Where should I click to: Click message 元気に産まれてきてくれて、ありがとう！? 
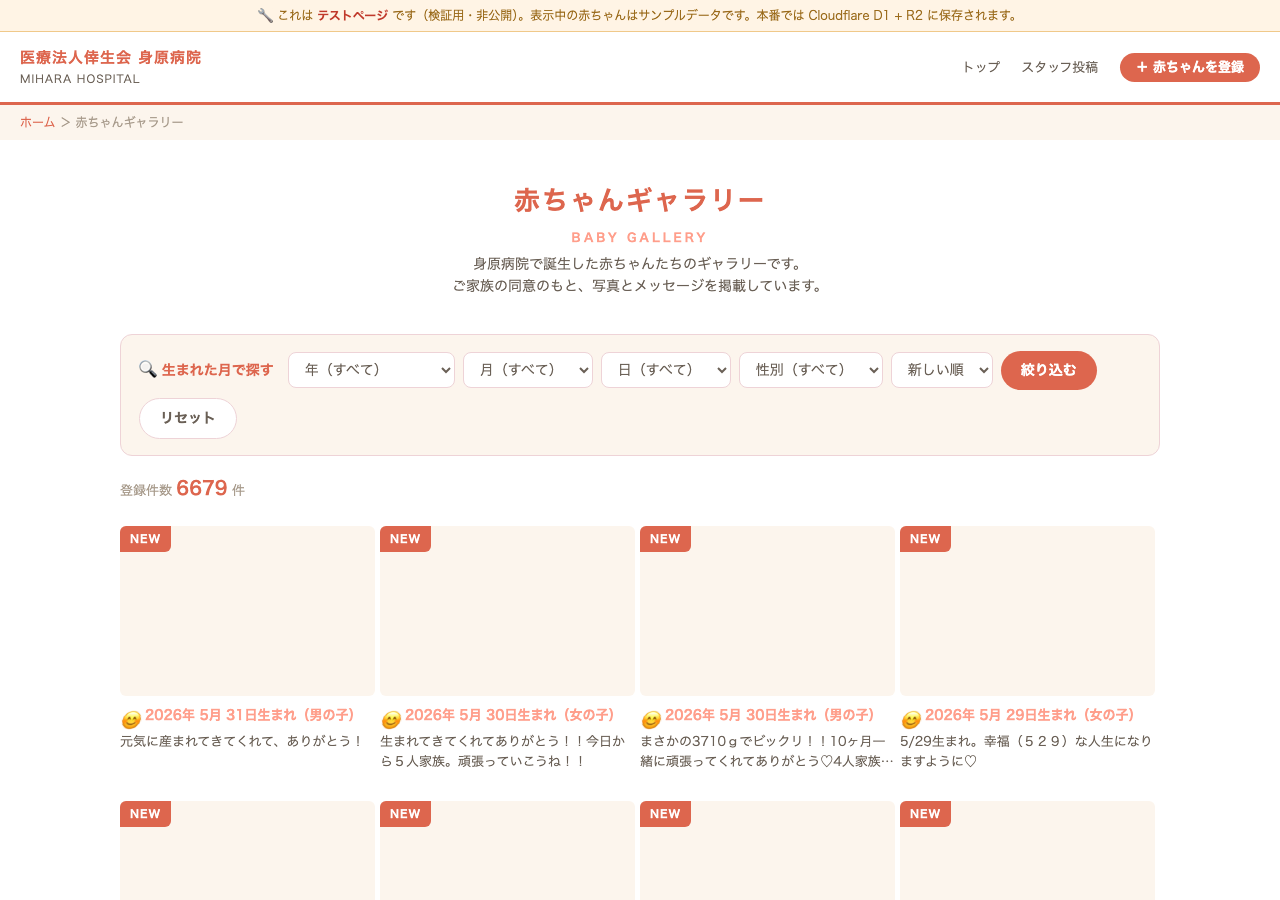242,741
